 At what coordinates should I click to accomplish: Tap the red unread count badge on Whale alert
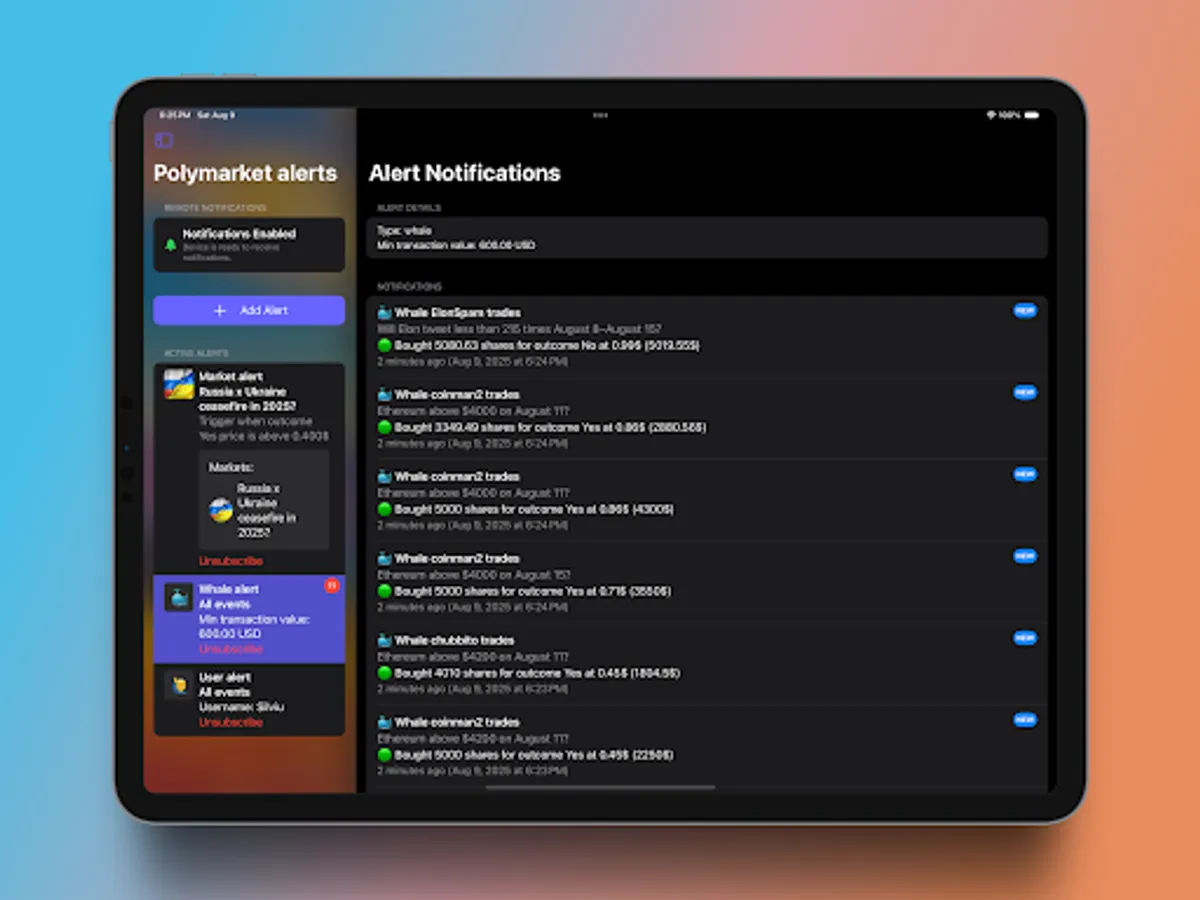(x=331, y=586)
